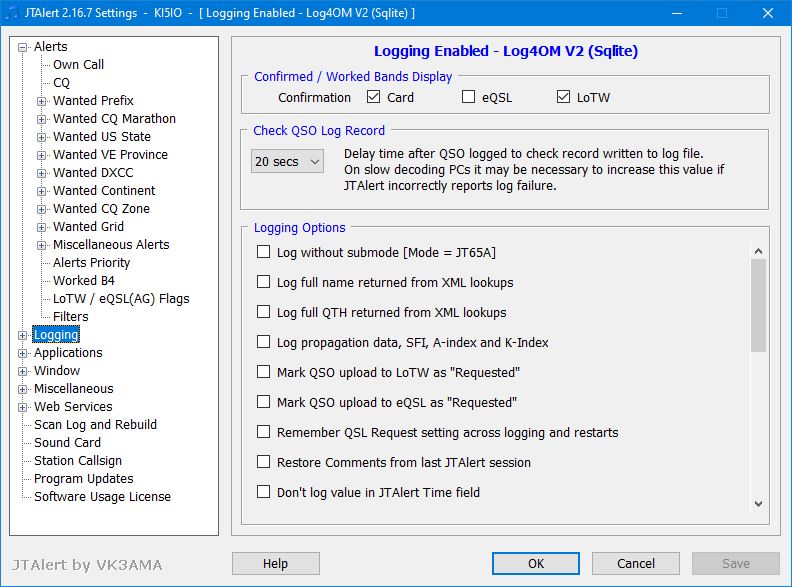Image resolution: width=792 pixels, height=587 pixels.
Task: Select the Wanted DXCC label
Action: [93, 173]
